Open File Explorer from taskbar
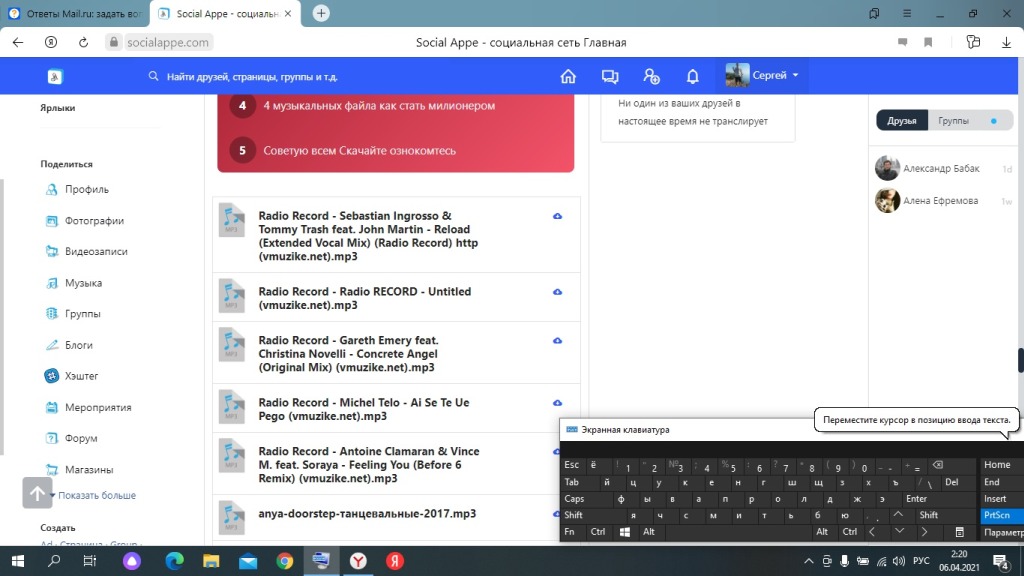The width and height of the screenshot is (1024, 576). [x=211, y=561]
